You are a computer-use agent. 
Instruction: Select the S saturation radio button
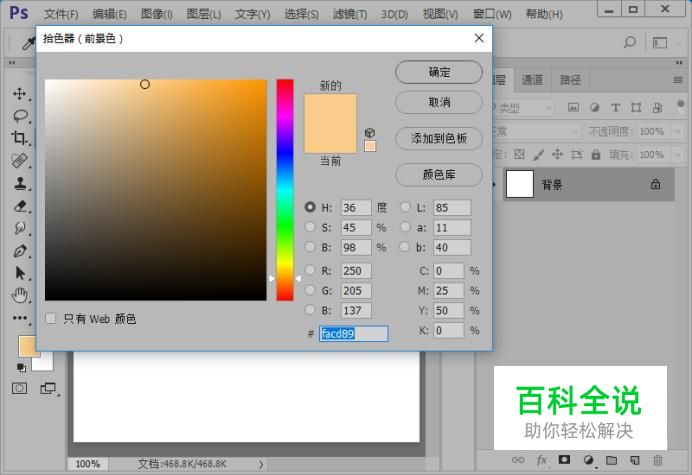pos(310,227)
